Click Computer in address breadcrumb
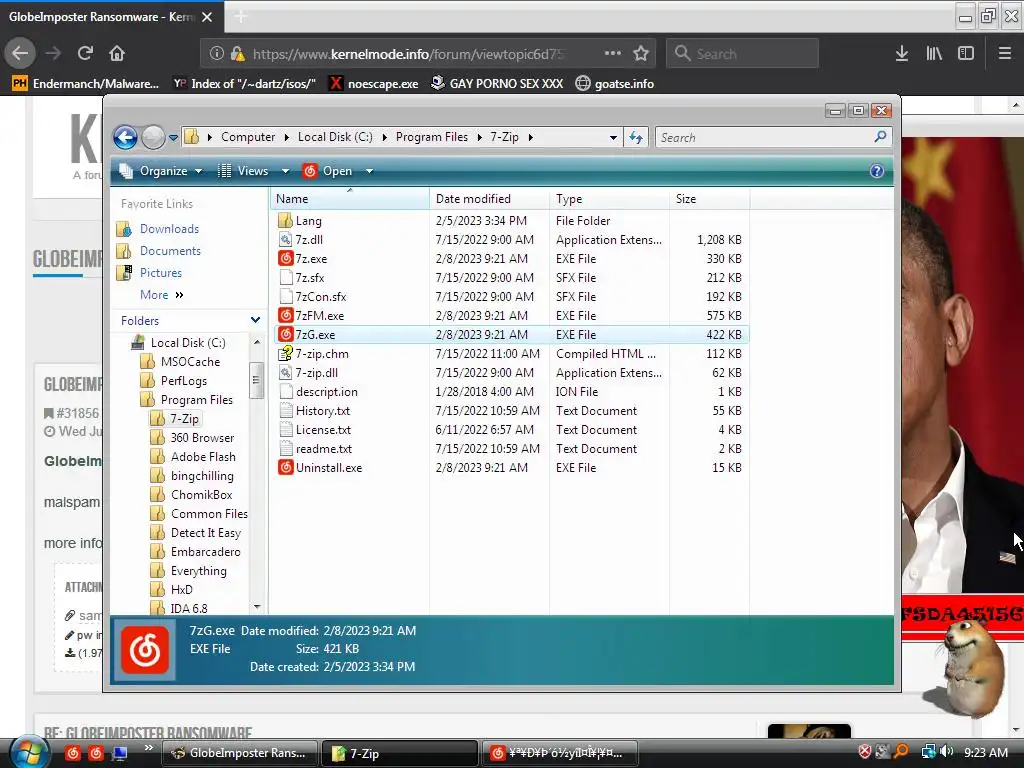Image resolution: width=1024 pixels, height=768 pixels. pos(248,137)
